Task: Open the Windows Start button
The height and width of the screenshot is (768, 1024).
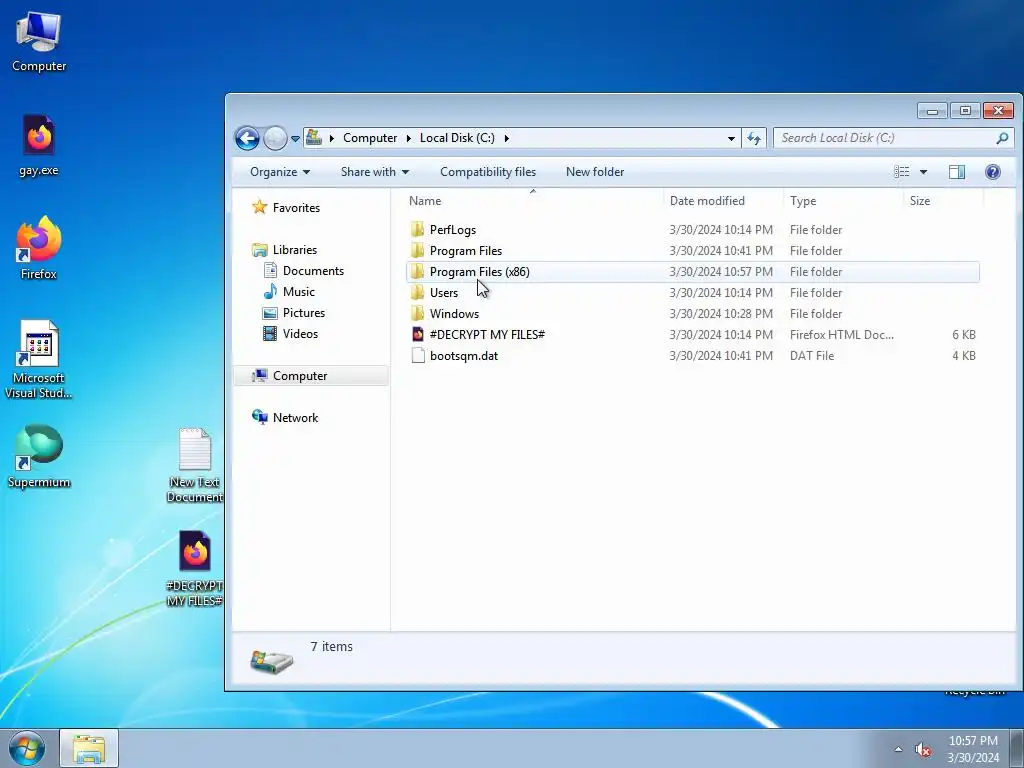Action: 27,748
